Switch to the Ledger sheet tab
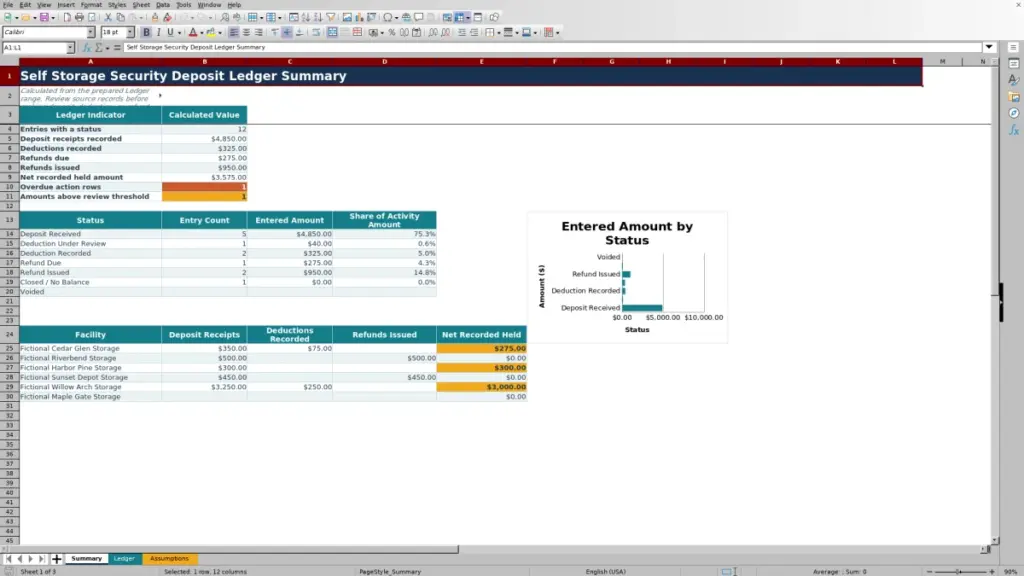Screen dimensions: 1024x576 [x=124, y=558]
